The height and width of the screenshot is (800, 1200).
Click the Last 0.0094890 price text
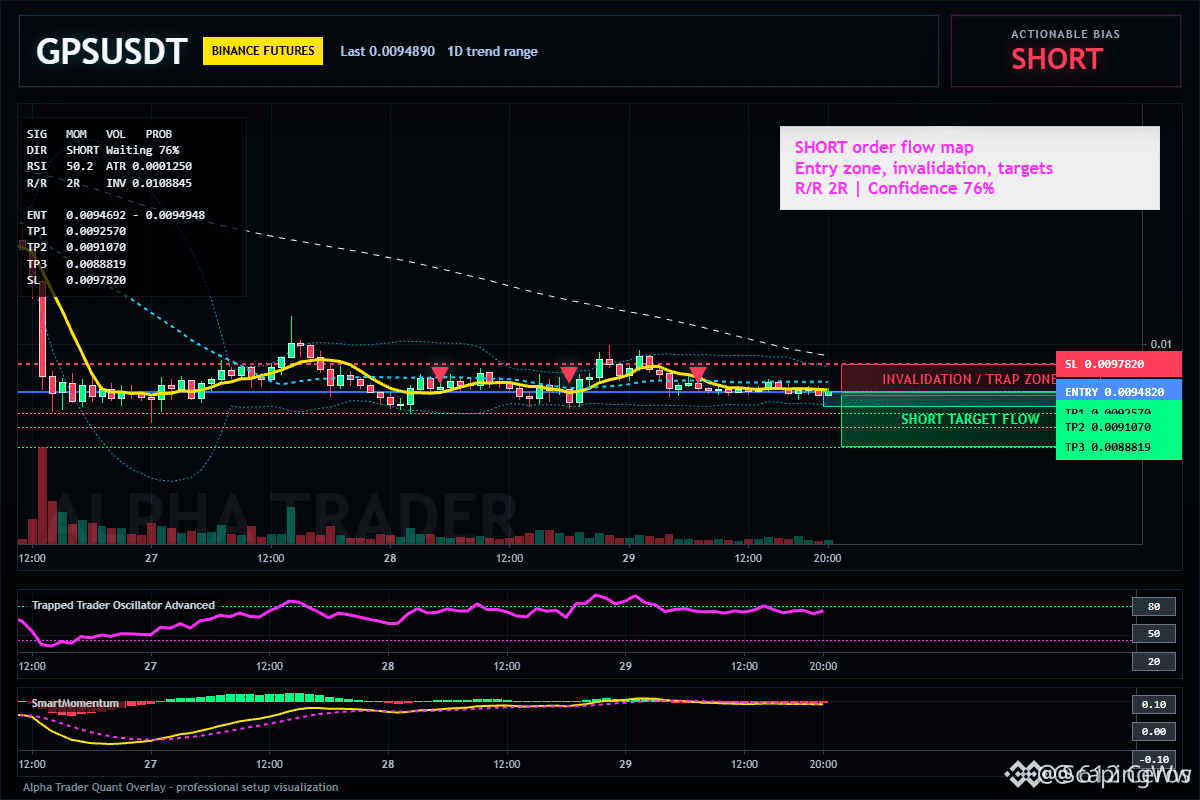pyautogui.click(x=387, y=51)
